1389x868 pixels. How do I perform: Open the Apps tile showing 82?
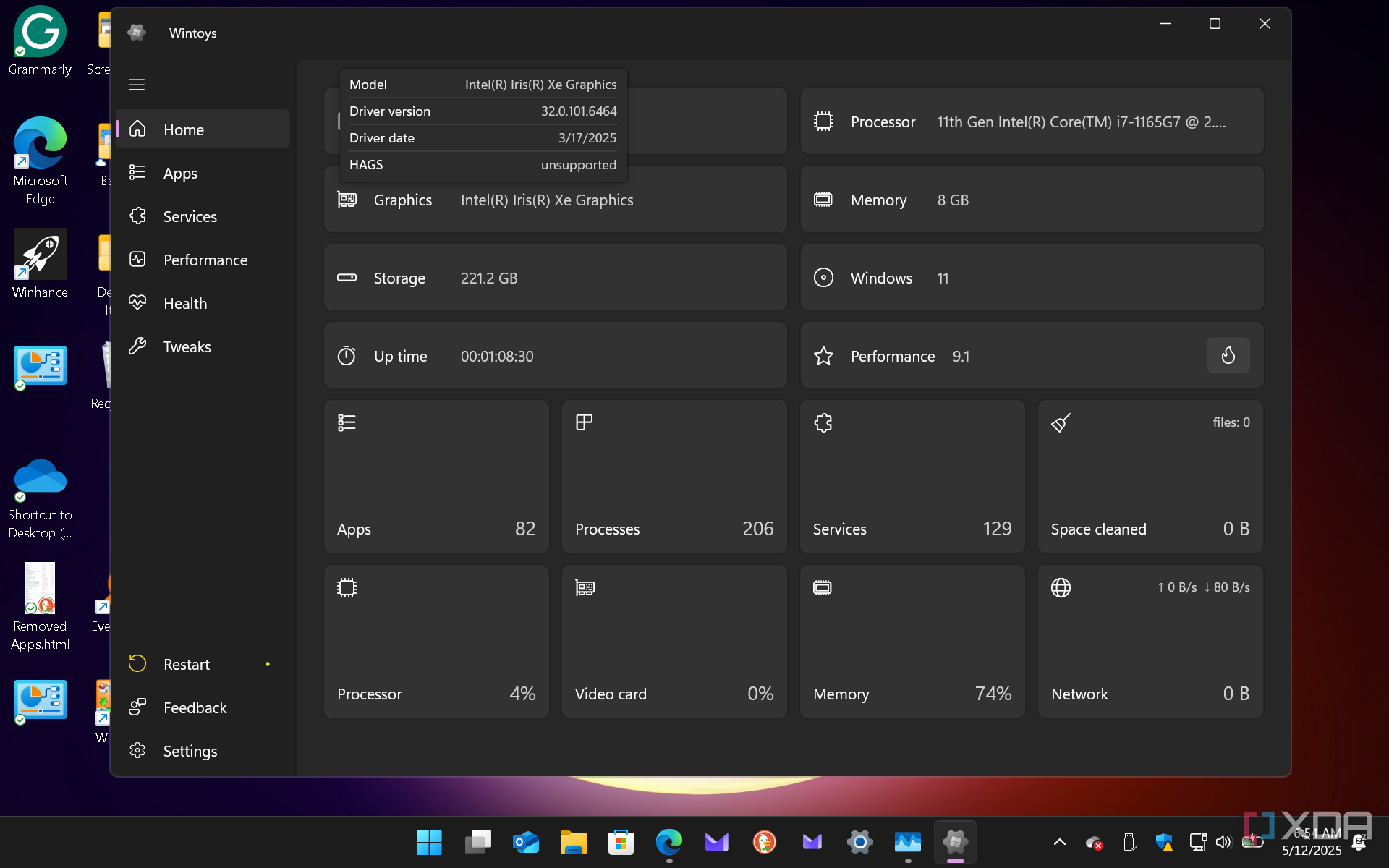pyautogui.click(x=436, y=477)
